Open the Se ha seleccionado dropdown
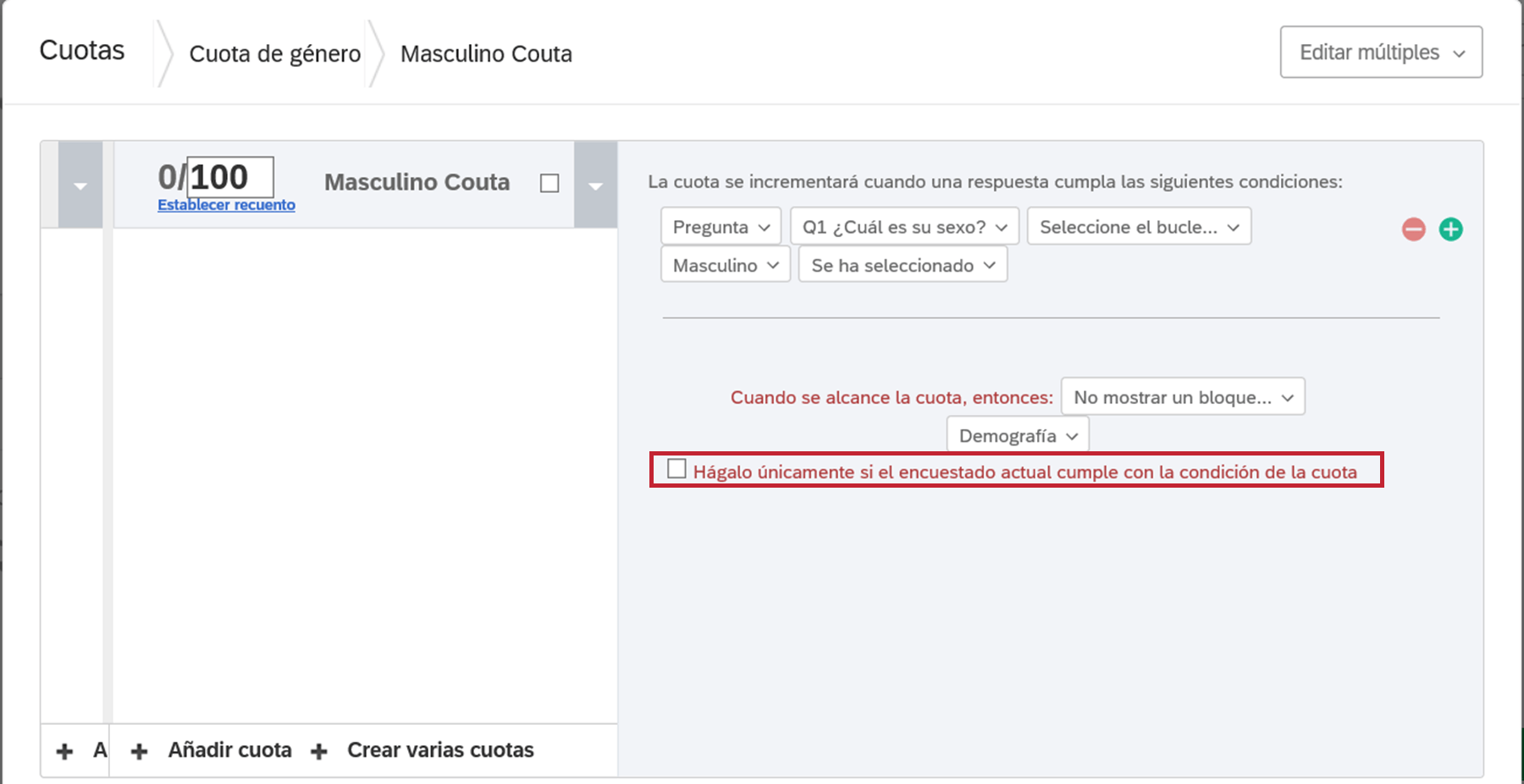 (x=903, y=264)
